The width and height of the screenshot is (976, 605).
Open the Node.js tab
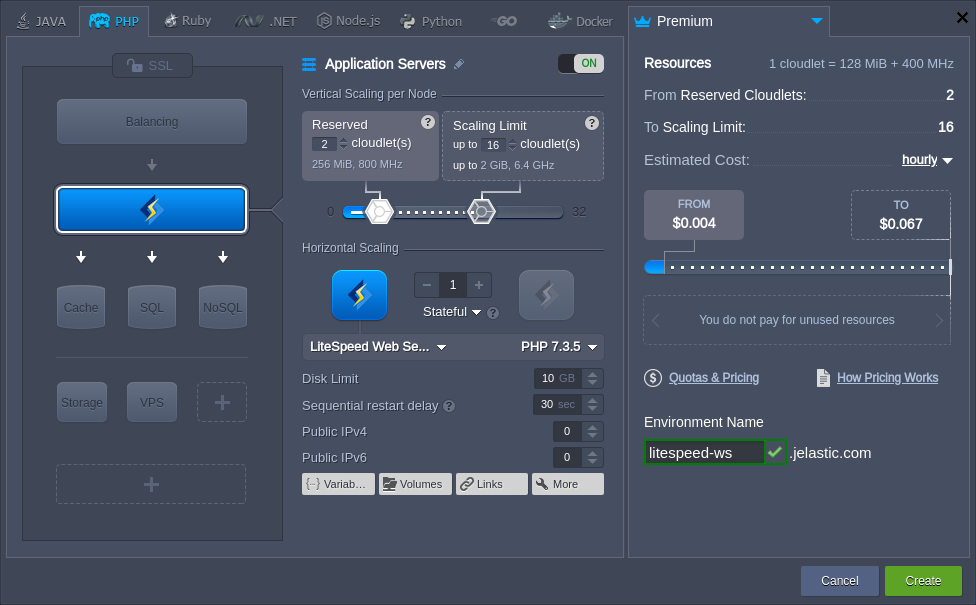pos(349,21)
